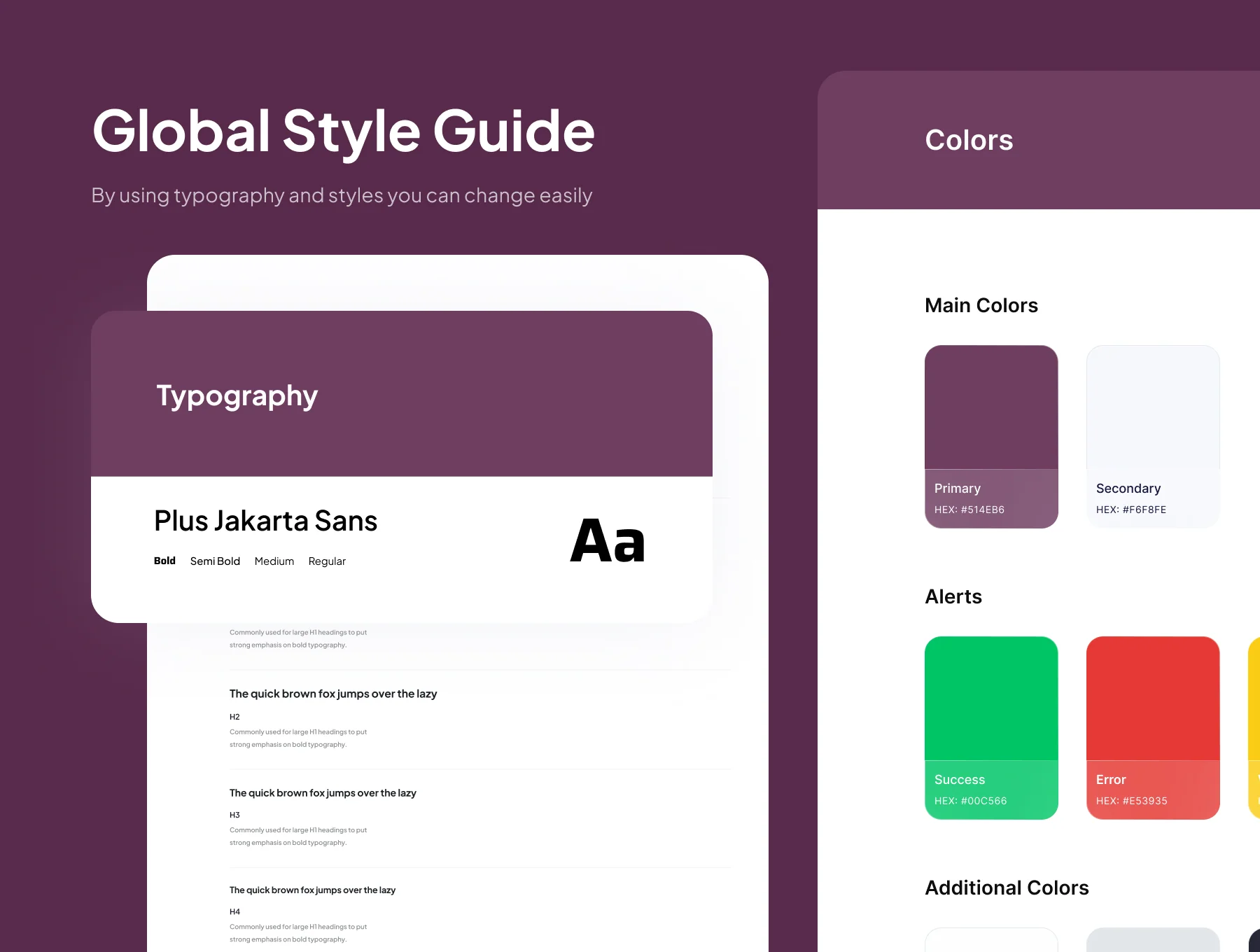Click the Success swatch label
This screenshot has height=952, width=1260.
960,780
